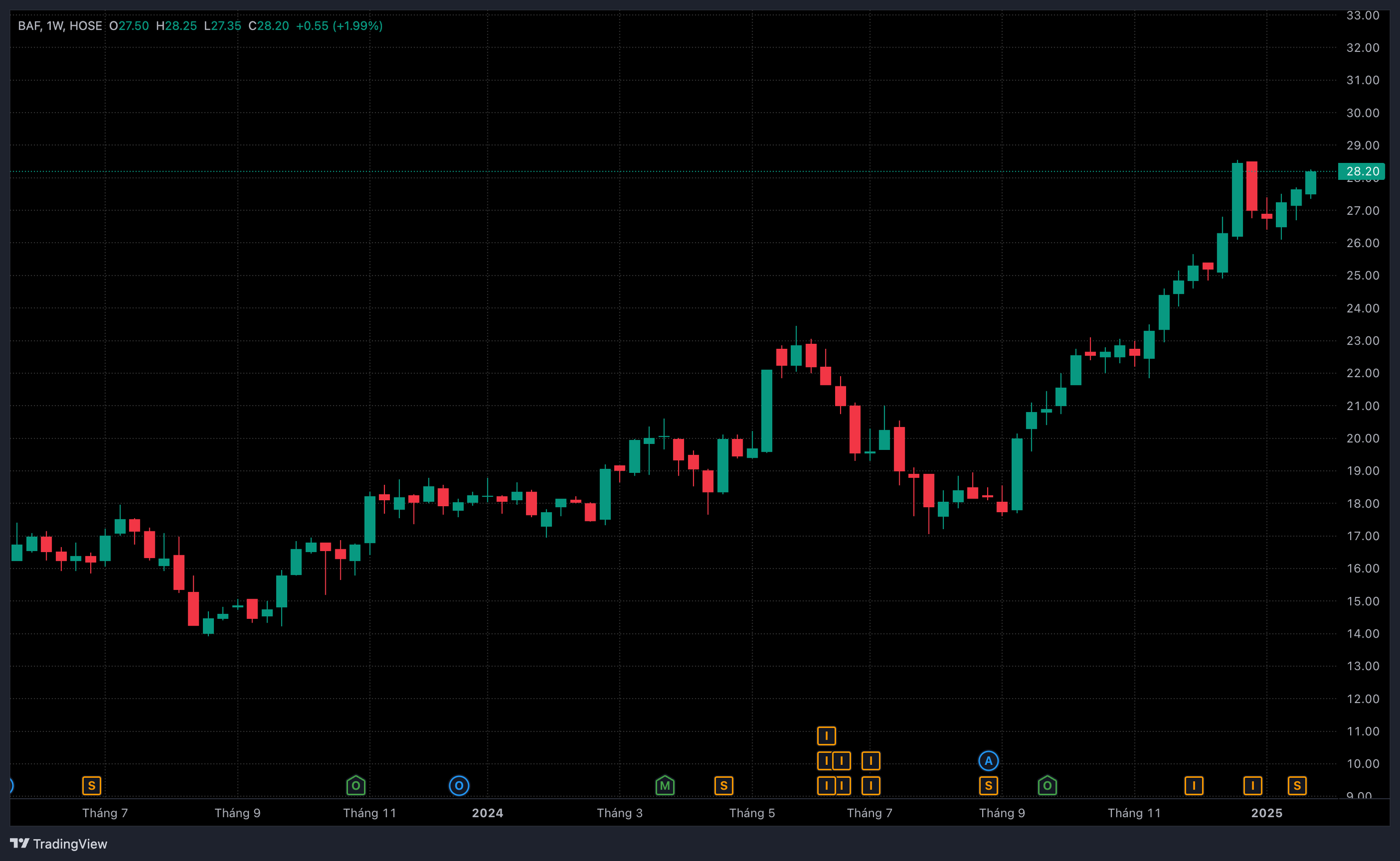The width and height of the screenshot is (1400, 861).
Task: Click the orange S marker beneath the A marker
Action: pyautogui.click(x=989, y=786)
